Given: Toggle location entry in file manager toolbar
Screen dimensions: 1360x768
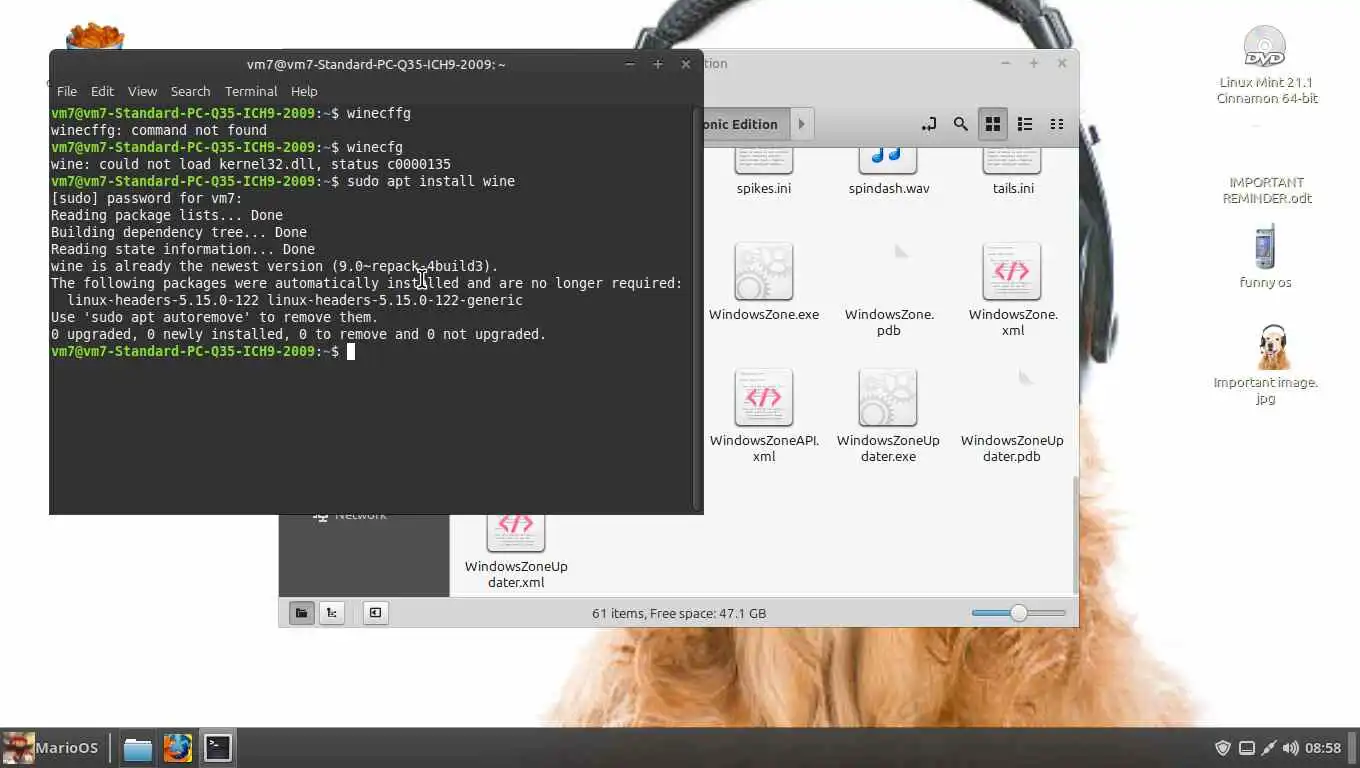Looking at the screenshot, I should pyautogui.click(x=929, y=124).
